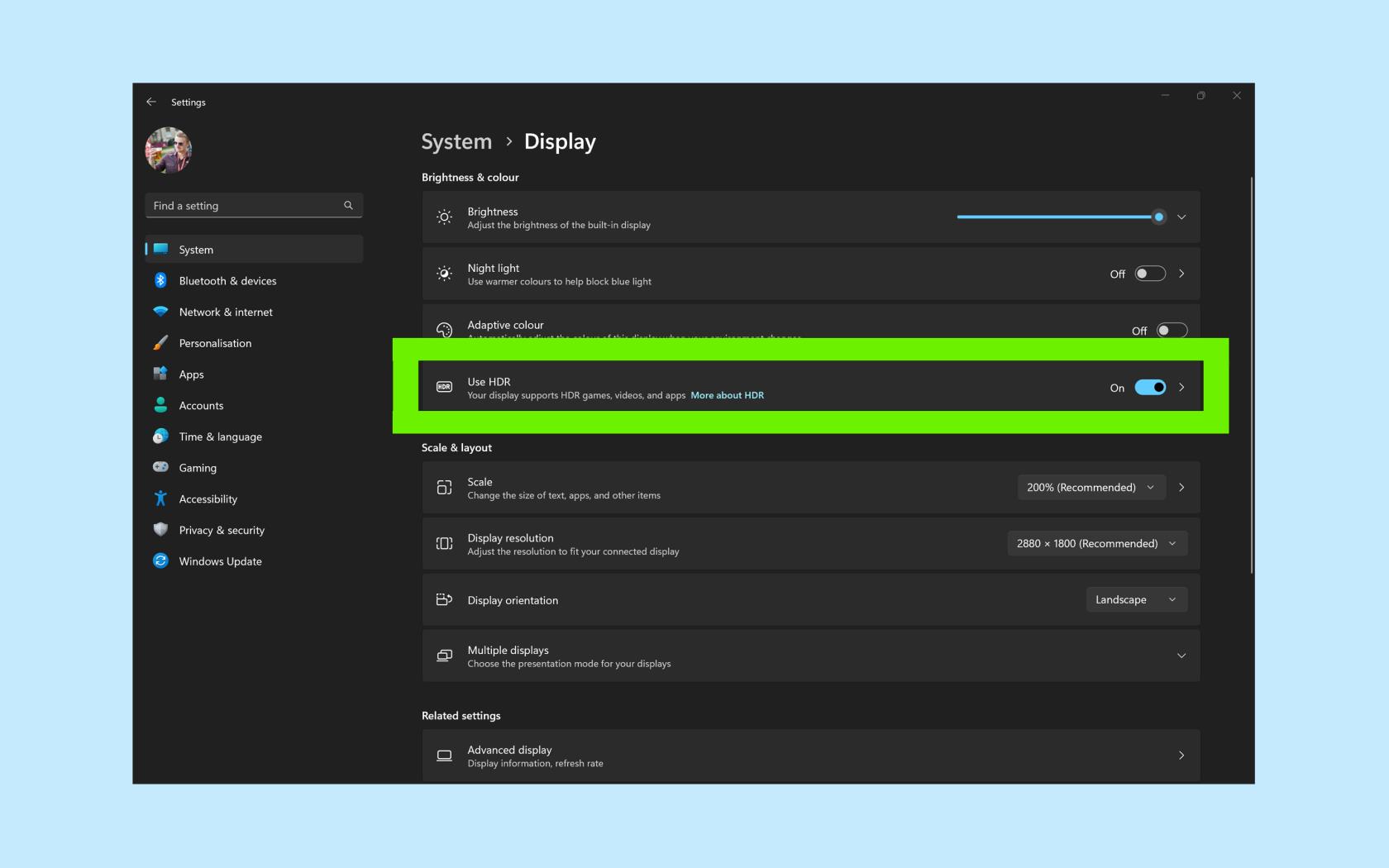Click the Accessibility figure icon
The height and width of the screenshot is (868, 1389).
[x=160, y=498]
